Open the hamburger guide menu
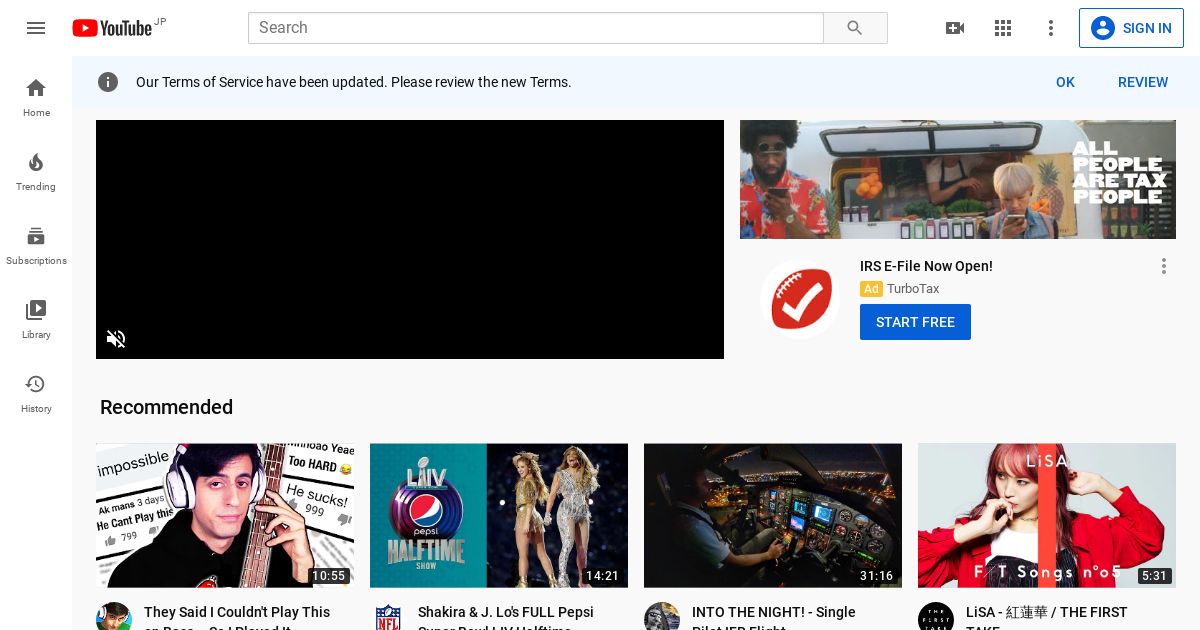The image size is (1200, 630). [x=36, y=28]
